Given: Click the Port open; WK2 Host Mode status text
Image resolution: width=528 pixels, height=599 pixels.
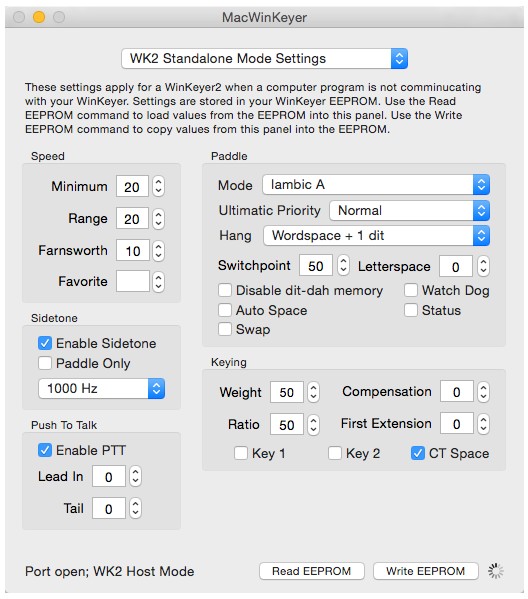Looking at the screenshot, I should (110, 571).
